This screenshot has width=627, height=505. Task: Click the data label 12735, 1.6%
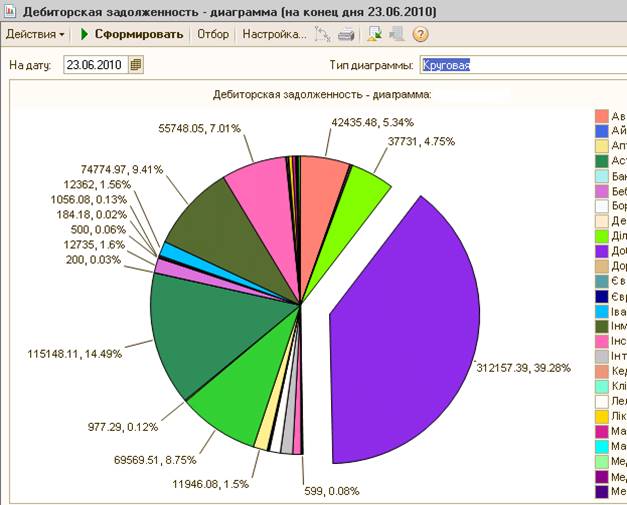(x=94, y=245)
